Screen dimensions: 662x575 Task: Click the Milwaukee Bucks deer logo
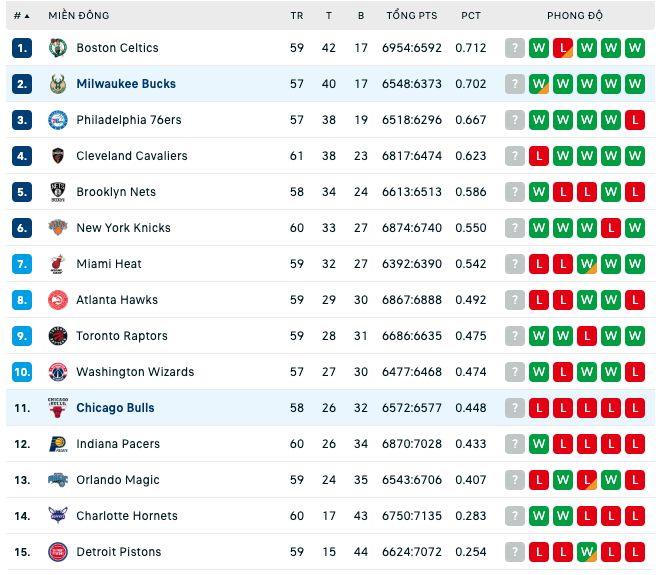(x=58, y=84)
